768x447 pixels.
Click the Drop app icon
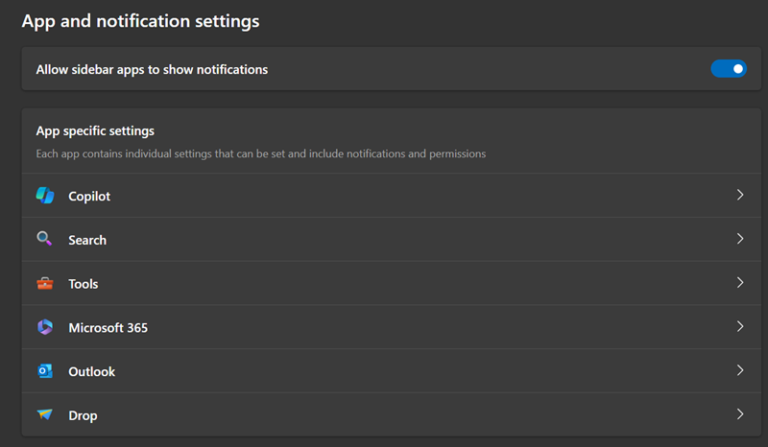click(45, 415)
